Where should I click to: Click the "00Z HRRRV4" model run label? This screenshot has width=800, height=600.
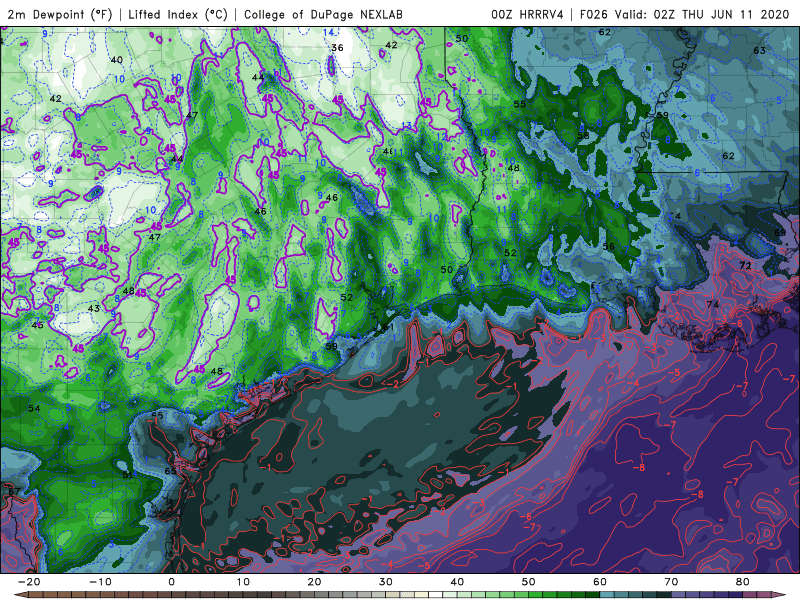point(528,14)
